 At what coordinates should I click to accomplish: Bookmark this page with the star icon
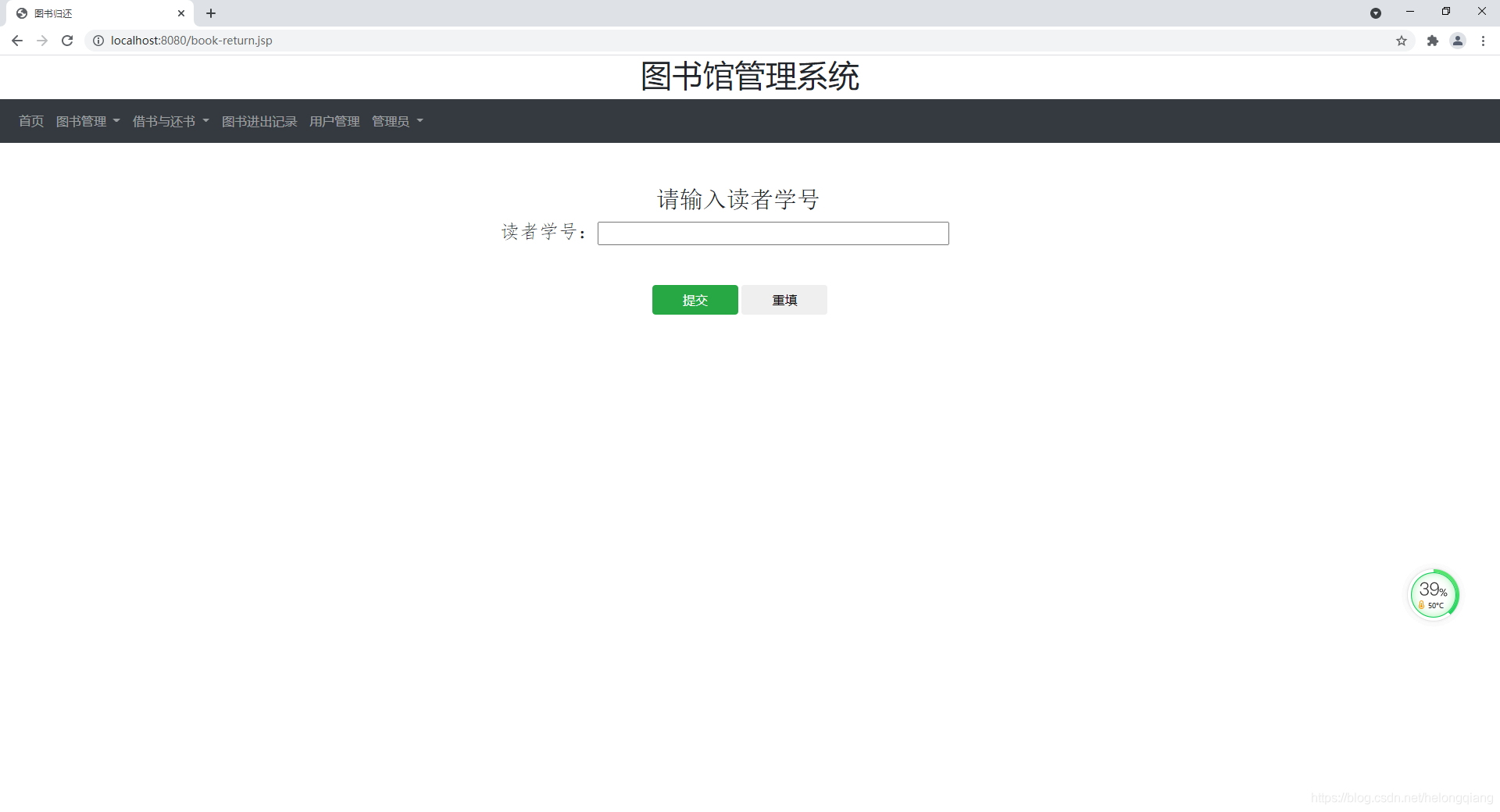click(x=1402, y=40)
